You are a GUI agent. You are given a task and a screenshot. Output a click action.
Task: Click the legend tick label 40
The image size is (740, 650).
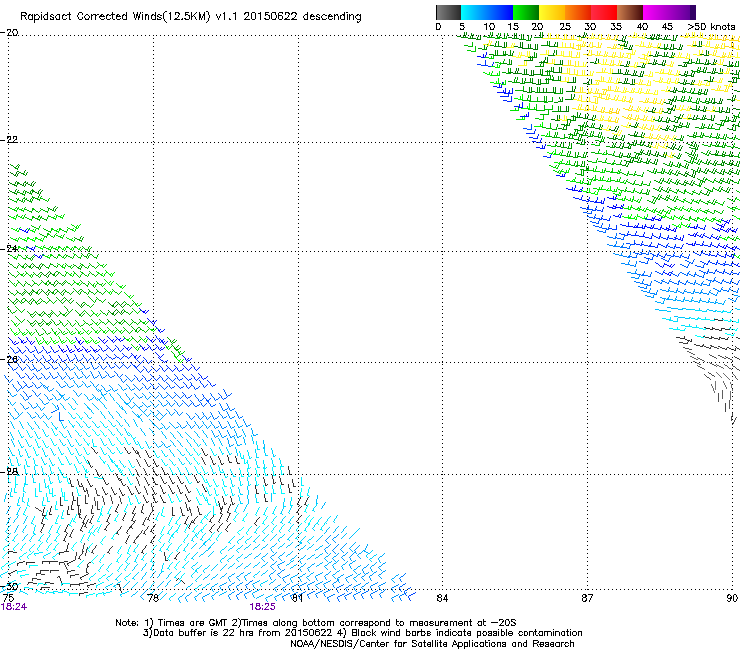[x=642, y=27]
